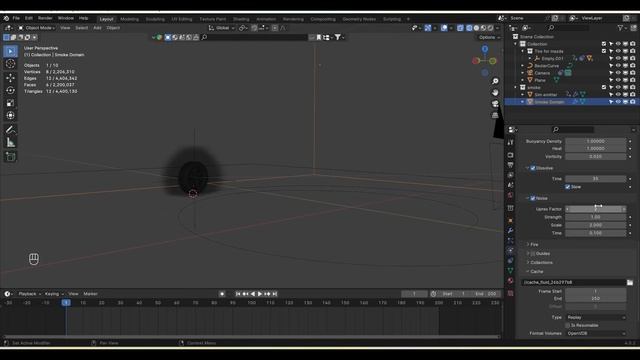Open the Tool properties tab
640x360 pixels.
click(510, 142)
